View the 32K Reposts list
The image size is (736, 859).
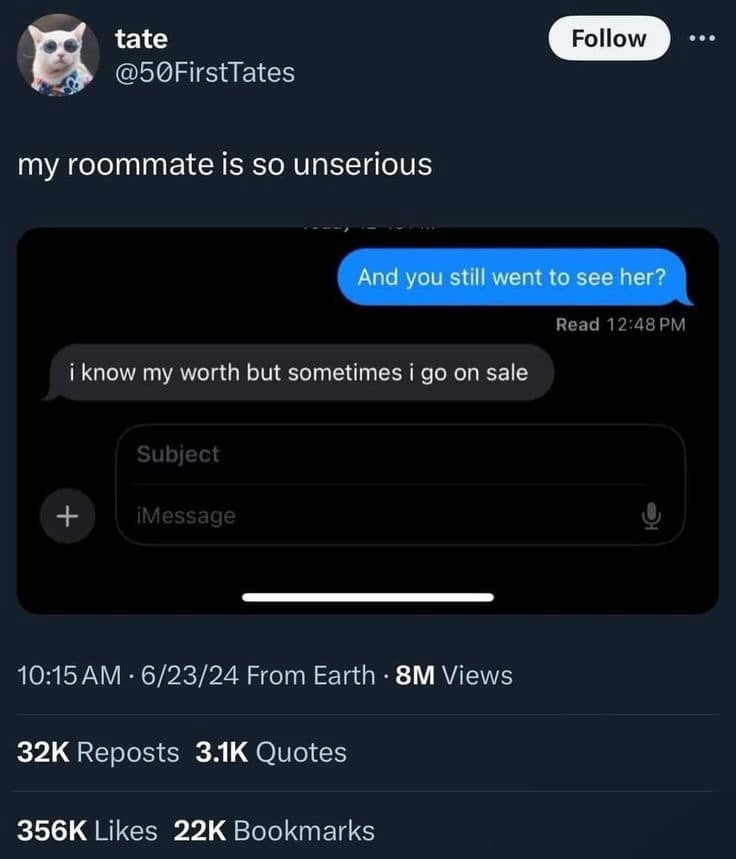98,752
